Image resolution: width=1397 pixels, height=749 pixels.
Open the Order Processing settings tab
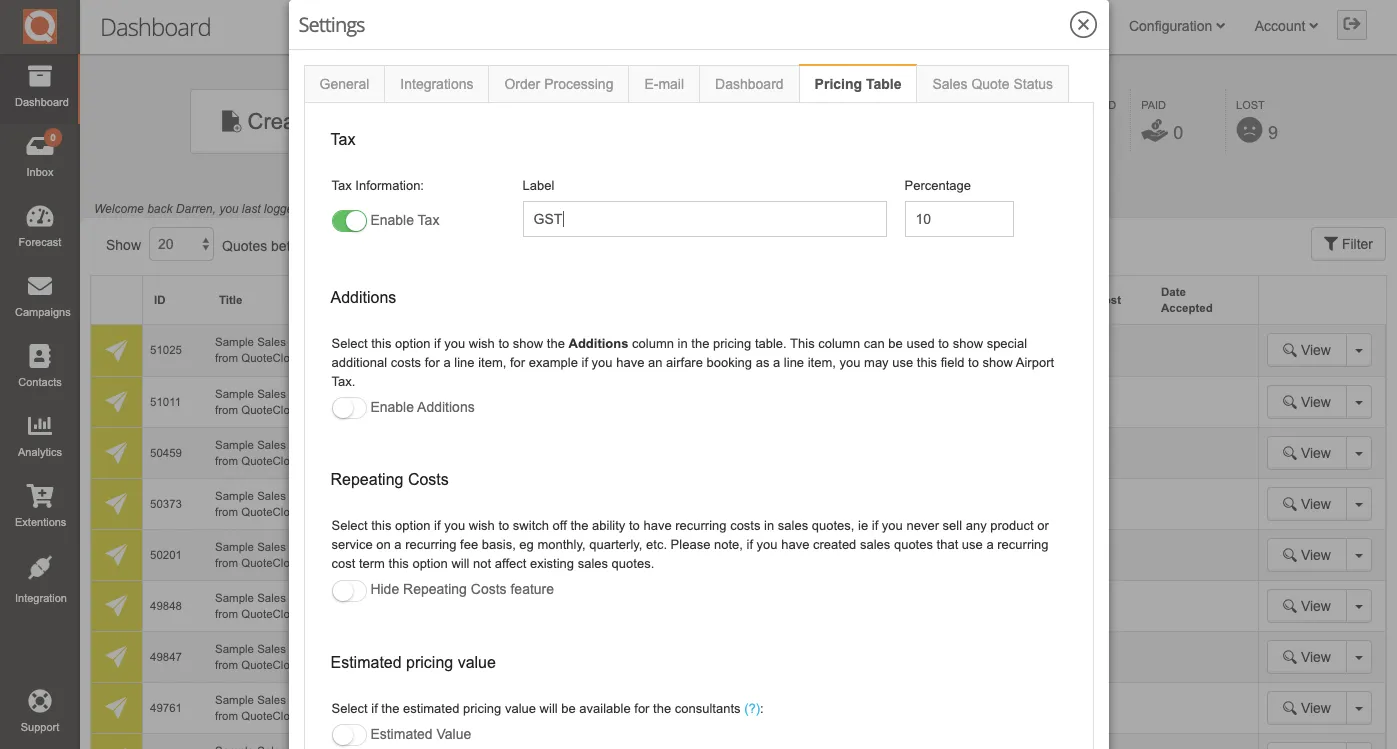(558, 84)
